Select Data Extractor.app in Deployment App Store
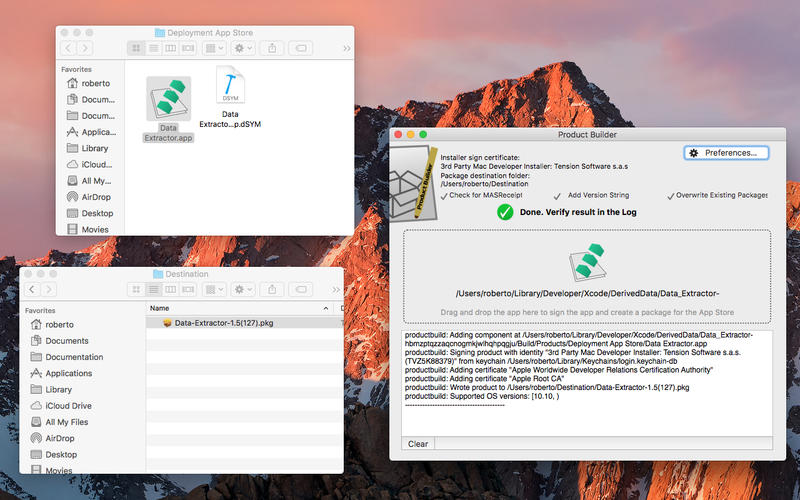Viewport: 800px width, 500px height. [168, 109]
